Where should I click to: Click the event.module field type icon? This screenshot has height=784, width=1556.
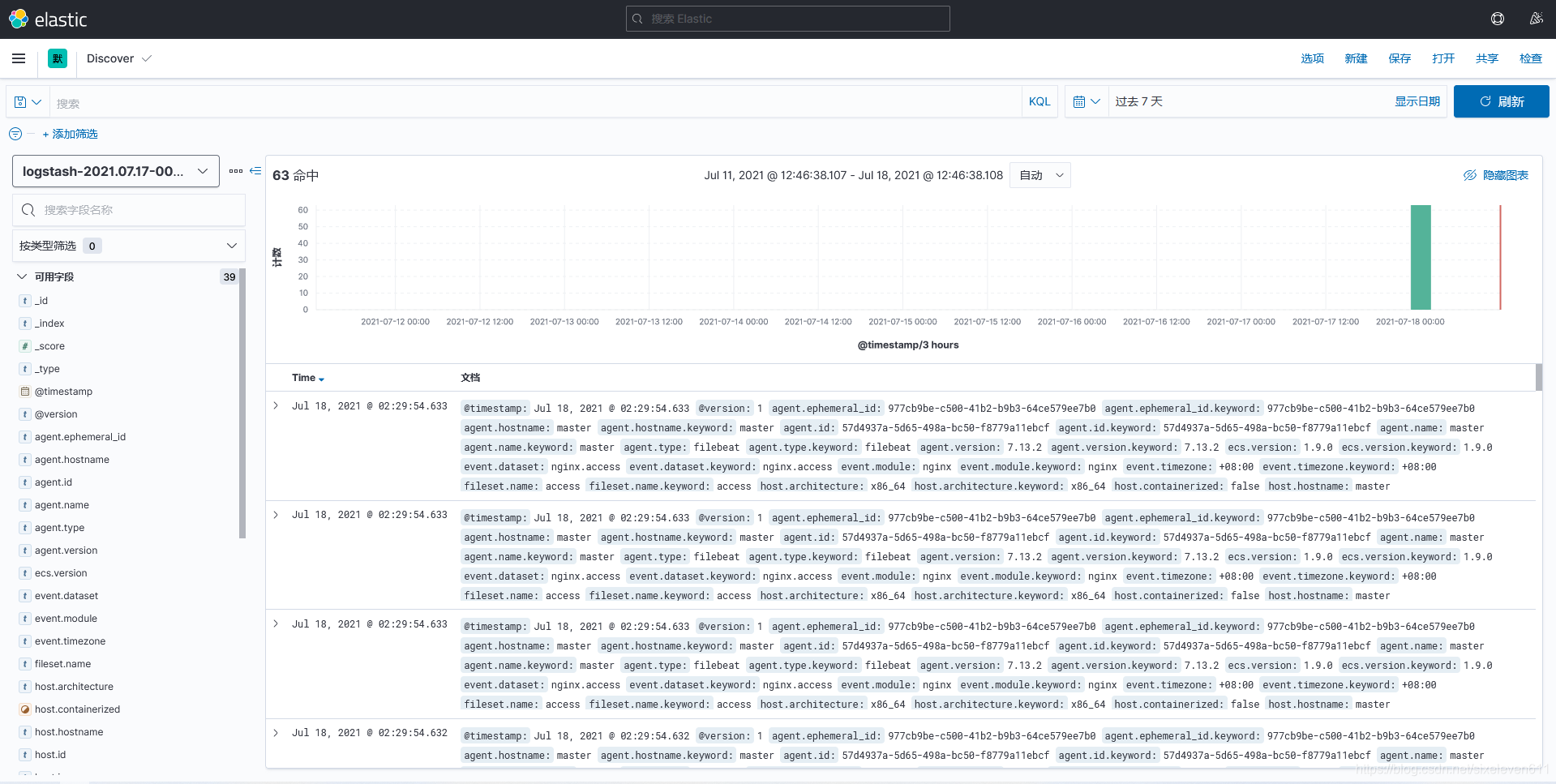25,619
